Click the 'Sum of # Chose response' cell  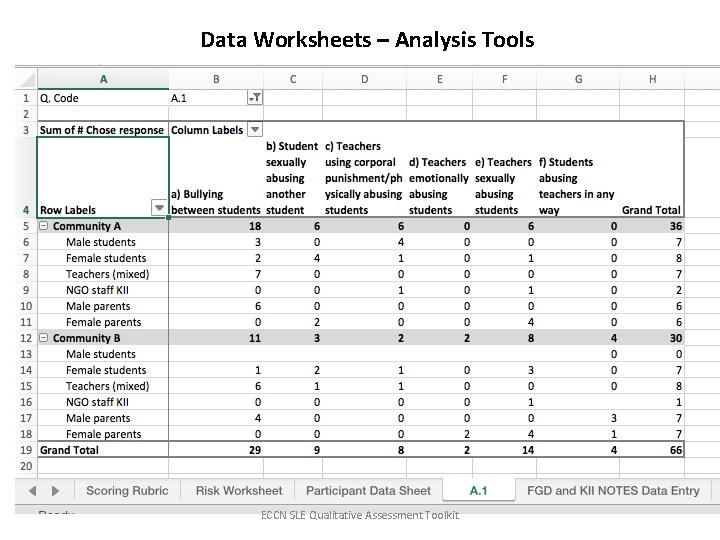click(103, 130)
